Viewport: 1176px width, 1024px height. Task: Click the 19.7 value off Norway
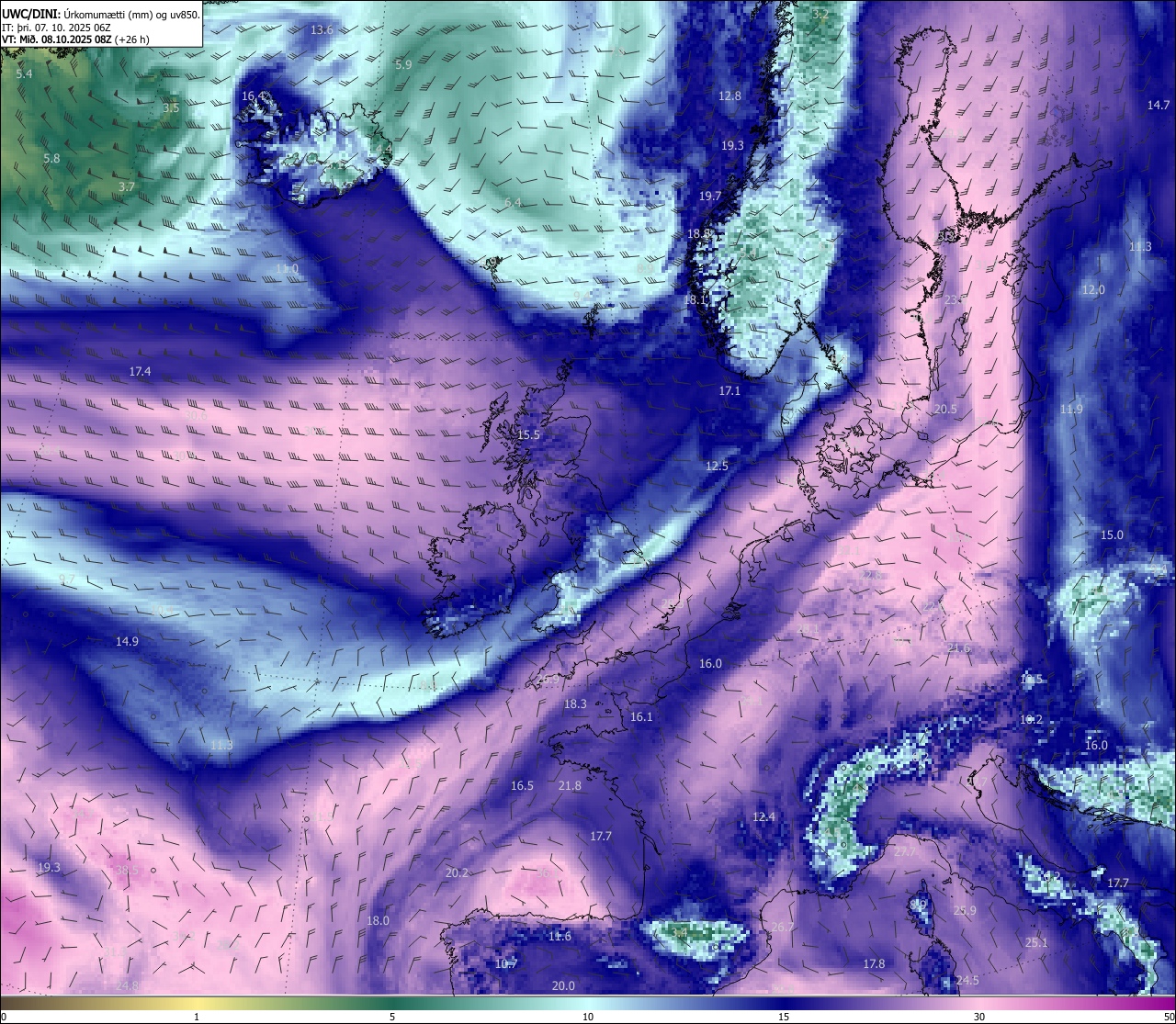[x=710, y=197]
